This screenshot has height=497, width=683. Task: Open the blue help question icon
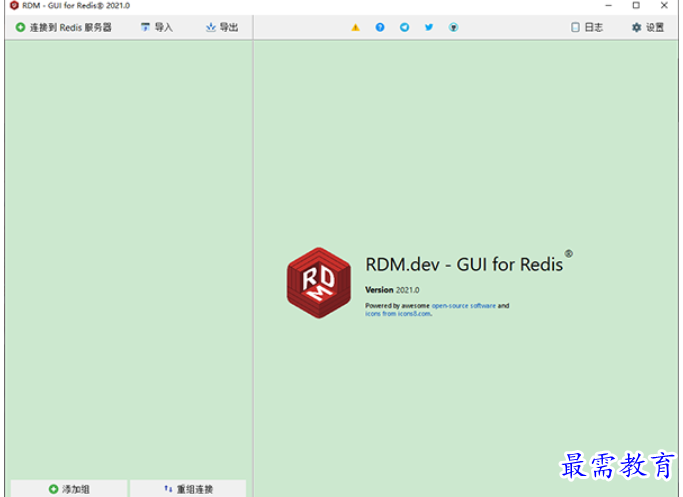click(x=380, y=27)
